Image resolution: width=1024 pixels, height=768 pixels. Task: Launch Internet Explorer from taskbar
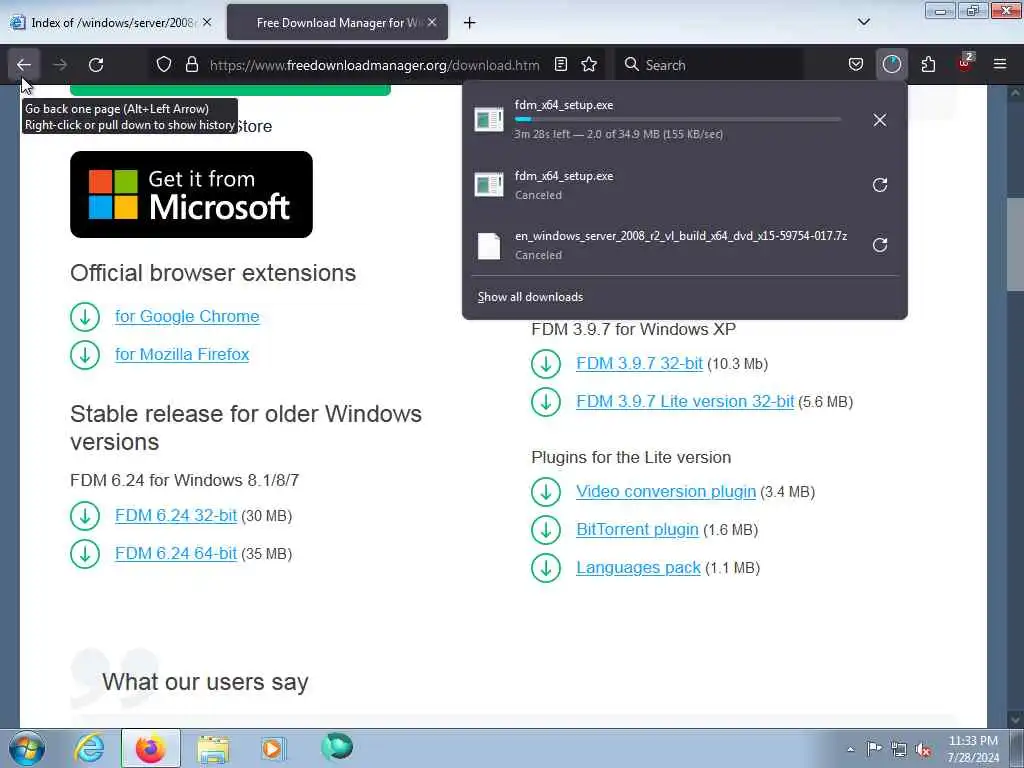[x=88, y=748]
